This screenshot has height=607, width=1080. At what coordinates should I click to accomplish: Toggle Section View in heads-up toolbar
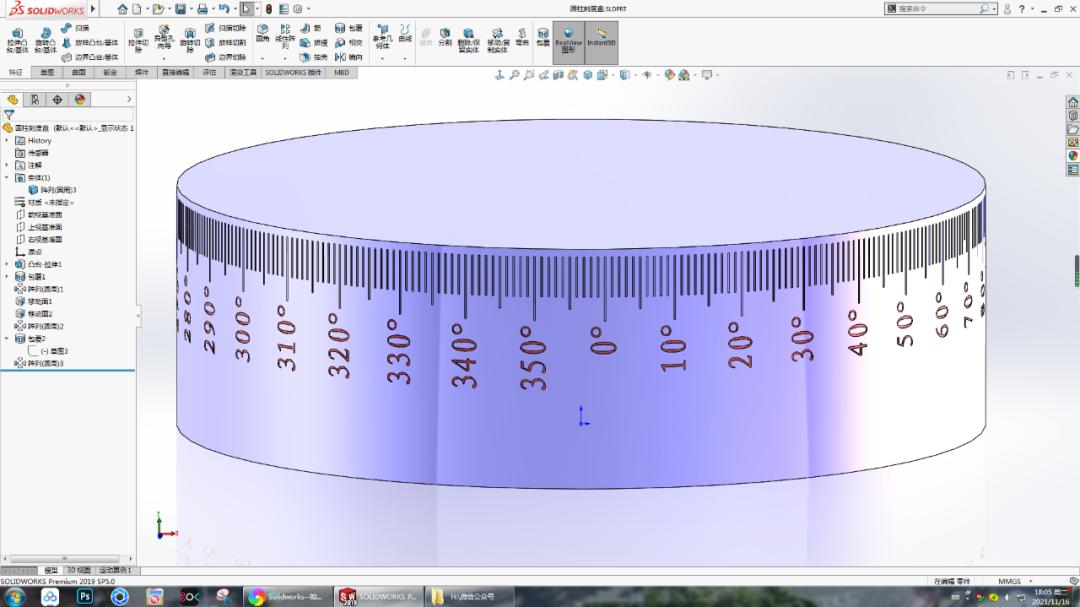558,74
